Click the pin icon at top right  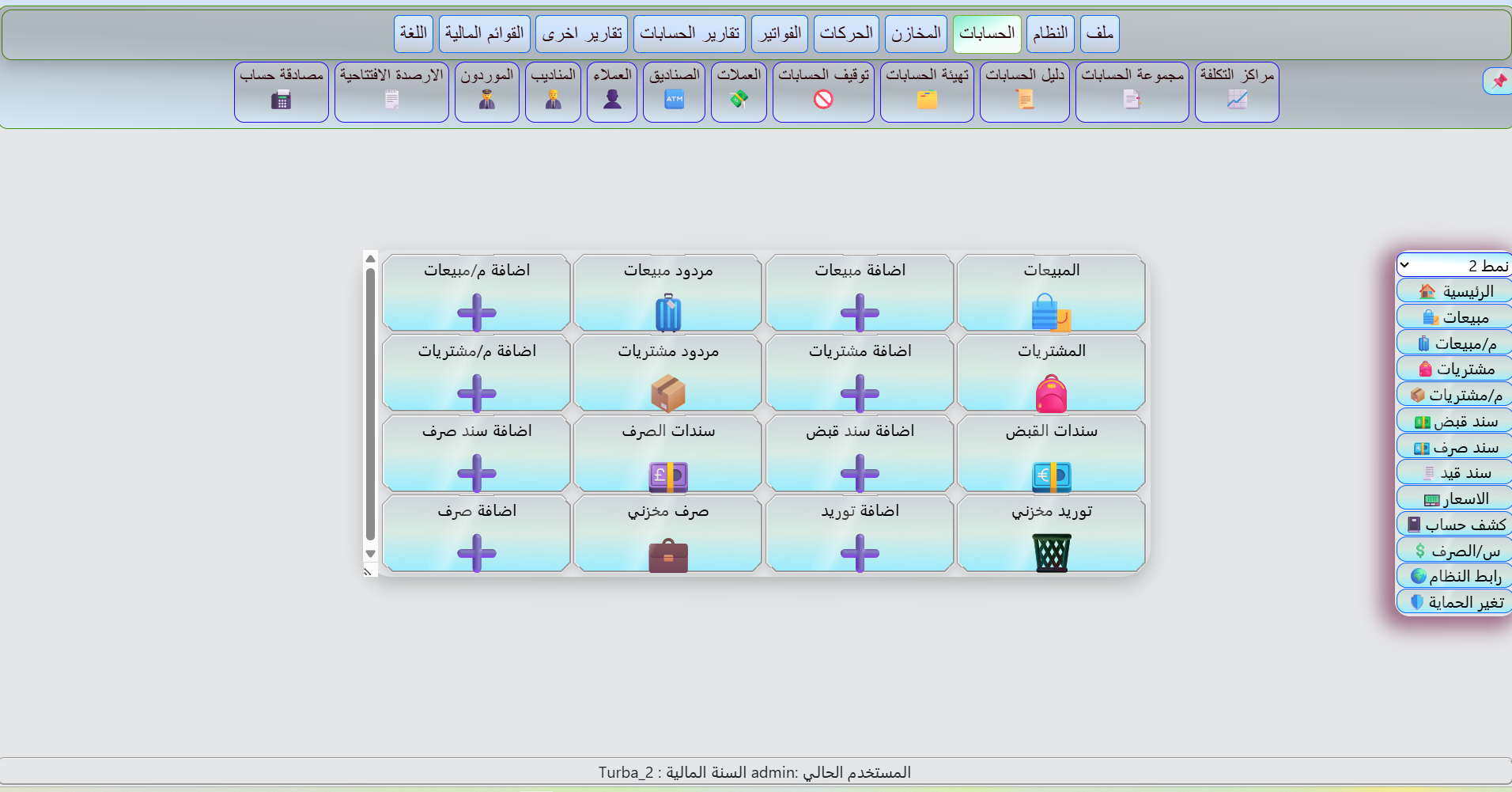point(1499,81)
